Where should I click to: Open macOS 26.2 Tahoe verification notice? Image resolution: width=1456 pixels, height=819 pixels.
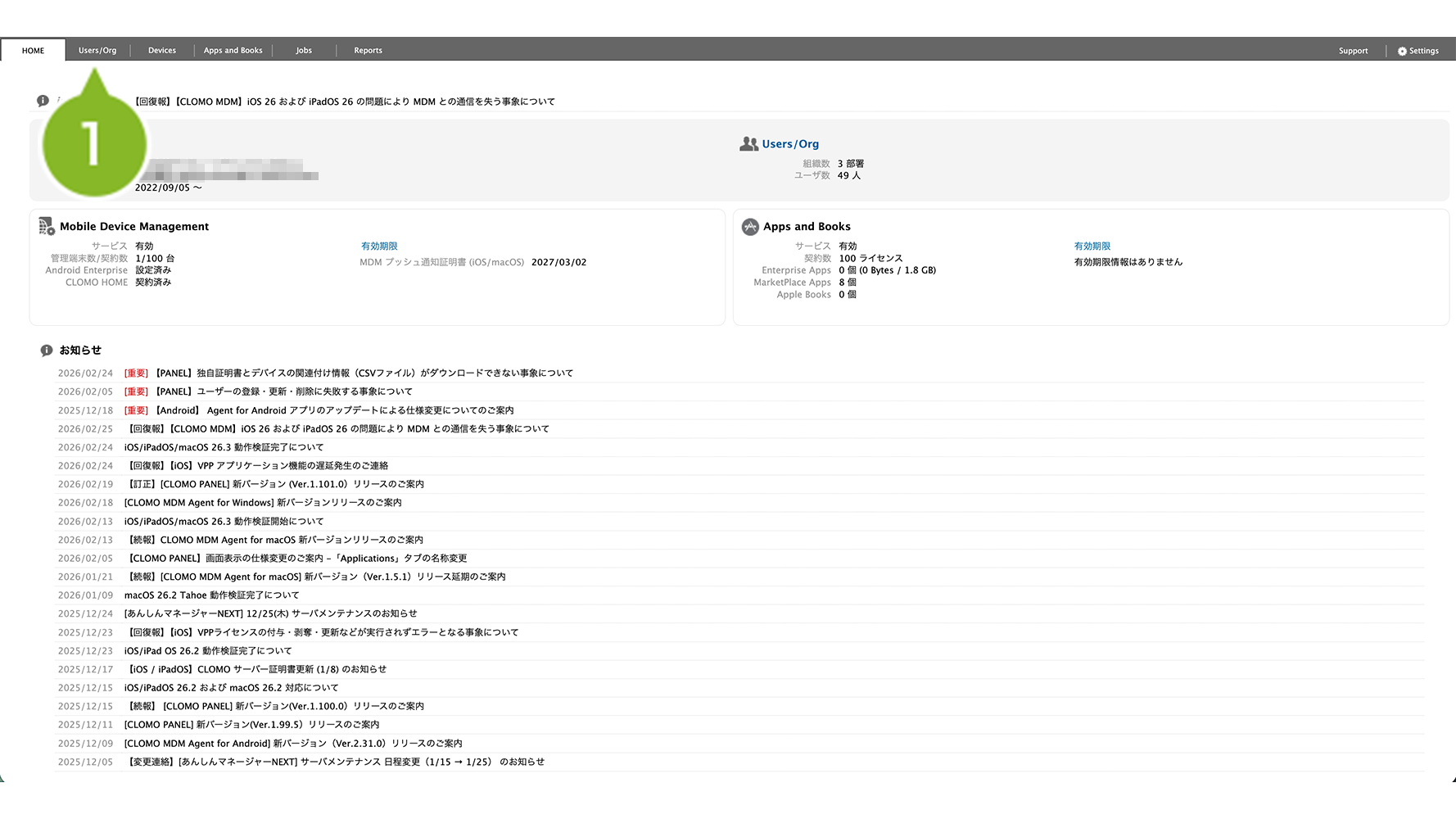212,595
